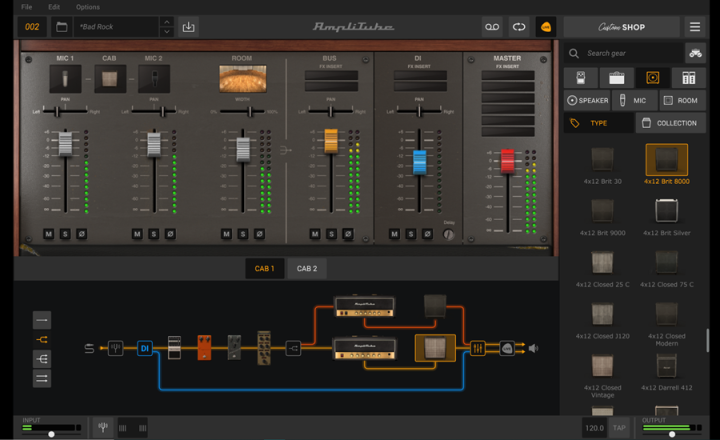This screenshot has height=440, width=720.
Task: Click the orange BUS fader
Action: click(x=331, y=141)
